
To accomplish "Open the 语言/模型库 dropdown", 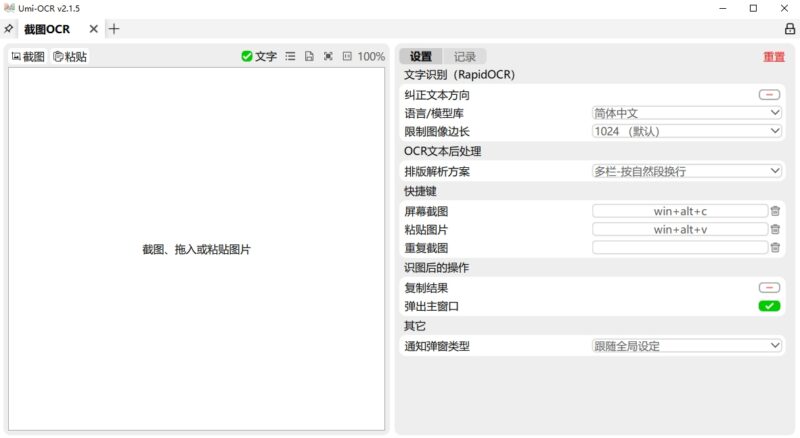I will (687, 113).
